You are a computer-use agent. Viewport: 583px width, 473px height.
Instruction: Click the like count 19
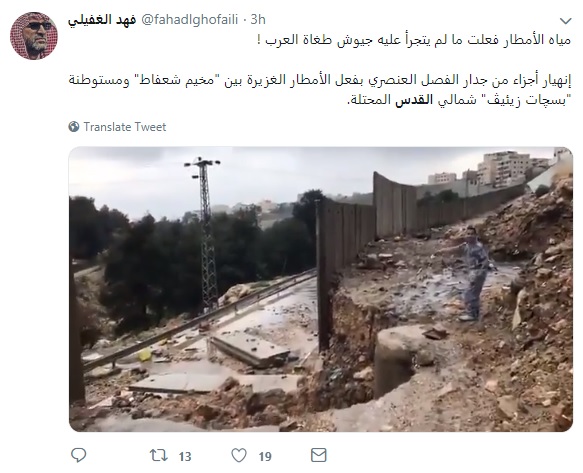pos(265,456)
